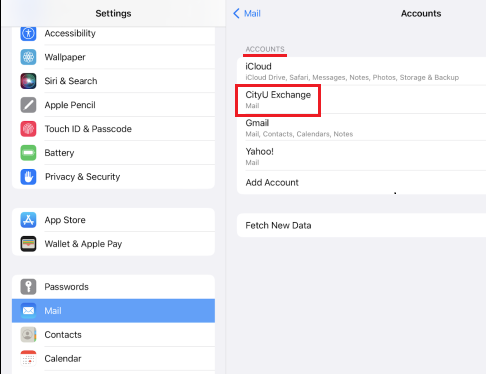Viewport: 486px width, 374px height.
Task: Open the Battery icon entry
Action: point(28,153)
